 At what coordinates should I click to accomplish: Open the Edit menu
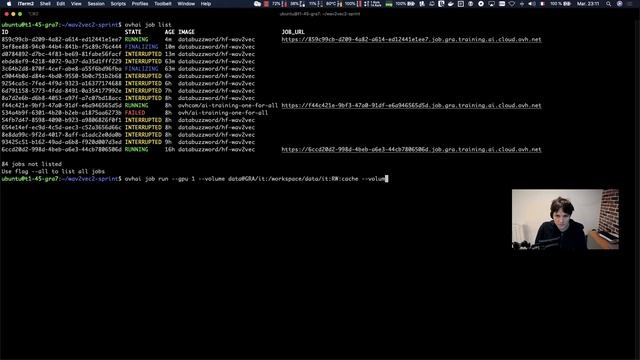pos(61,4)
